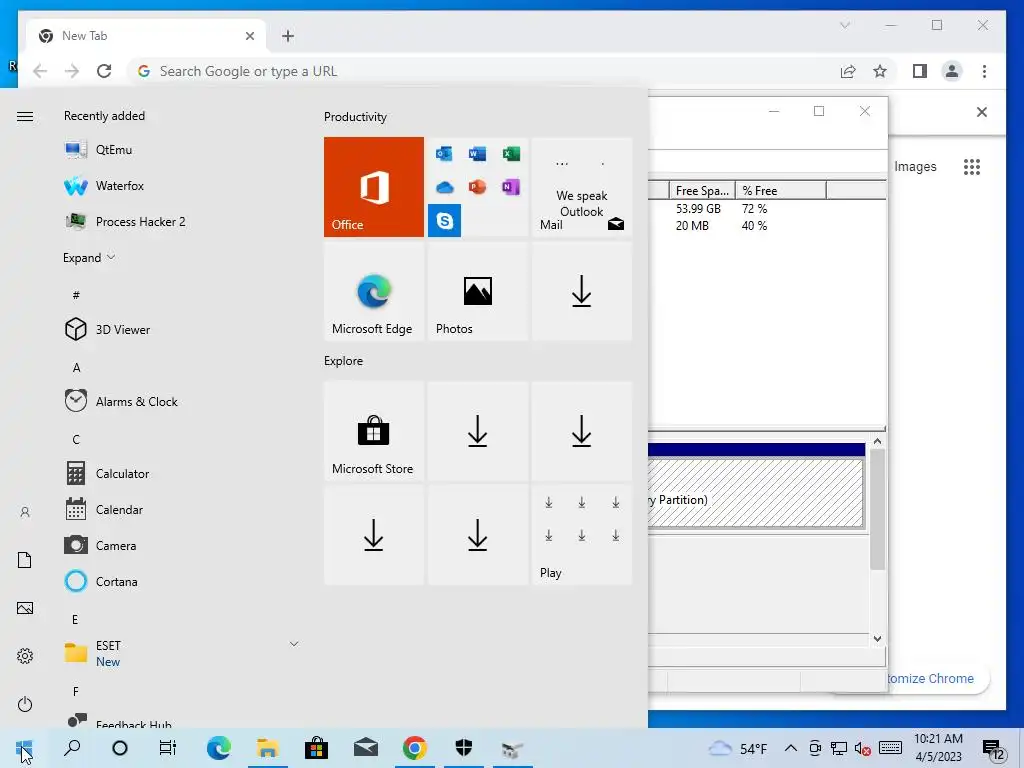
Task: Click the letter C app list header
Action: pos(76,440)
